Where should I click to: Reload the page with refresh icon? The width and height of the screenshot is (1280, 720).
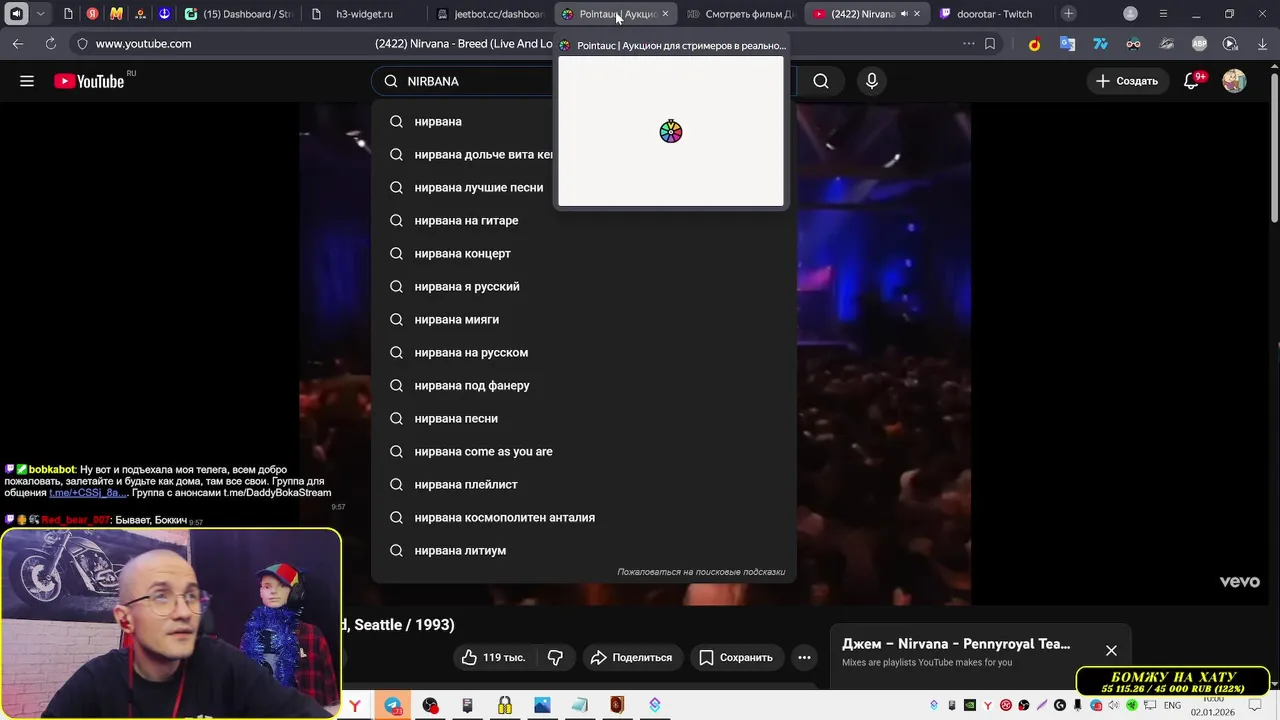(51, 44)
